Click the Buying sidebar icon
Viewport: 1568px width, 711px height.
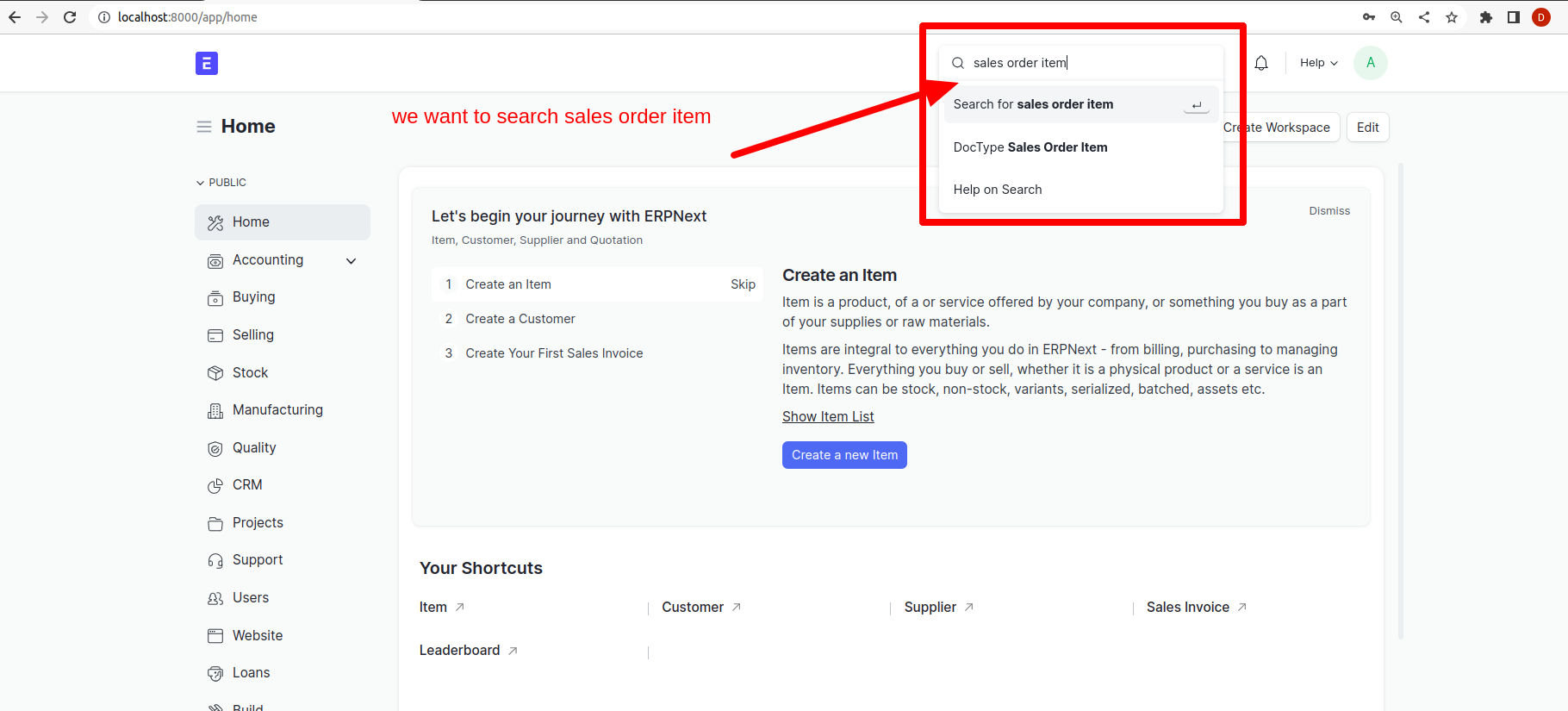pyautogui.click(x=215, y=298)
